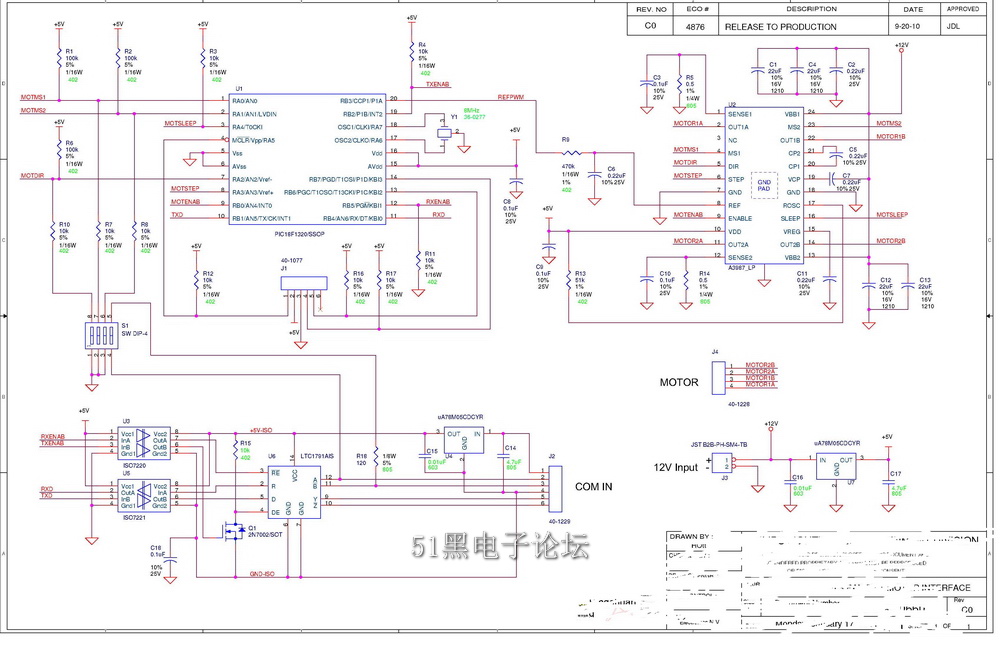This screenshot has width=1000, height=647.
Task: Select the J2 COM IN connector
Action: 555,489
